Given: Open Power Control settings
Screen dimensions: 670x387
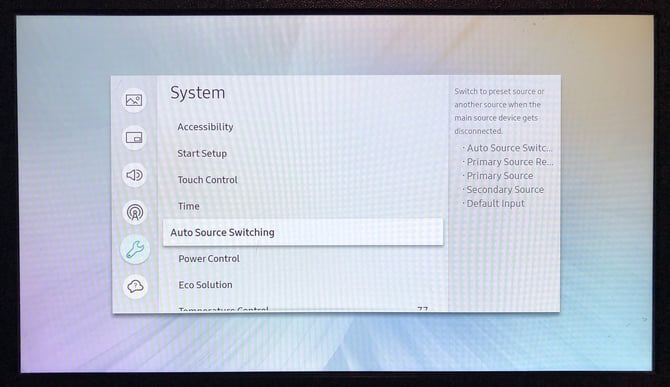Looking at the screenshot, I should 209,258.
